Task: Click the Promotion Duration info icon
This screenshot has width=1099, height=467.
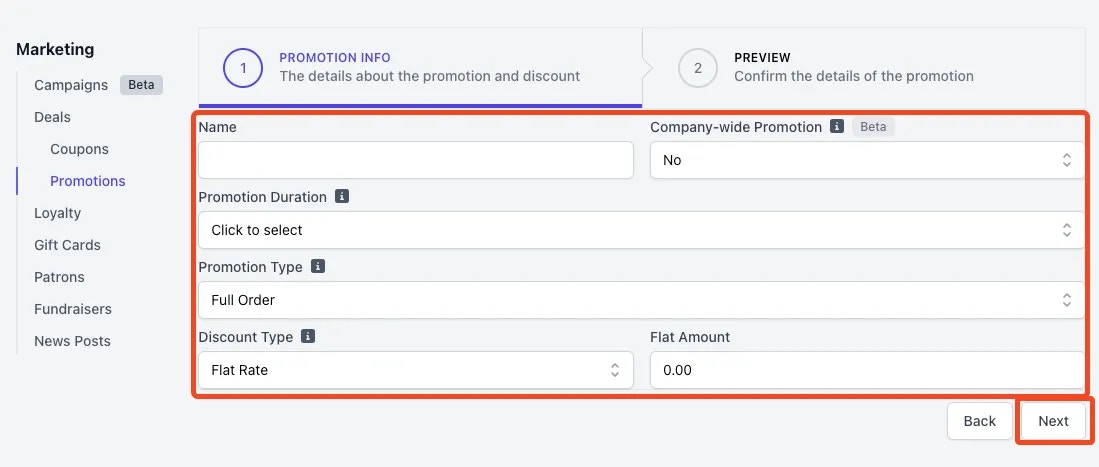Action: 341,196
